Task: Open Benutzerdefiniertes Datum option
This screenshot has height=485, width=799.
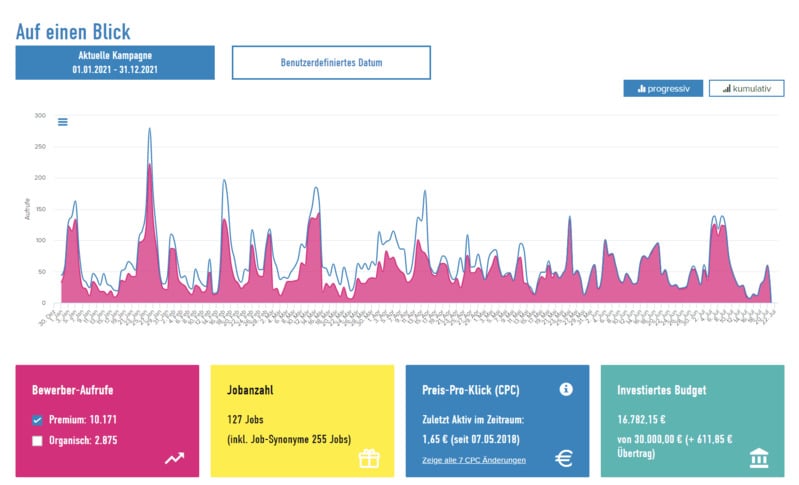Action: click(x=331, y=63)
